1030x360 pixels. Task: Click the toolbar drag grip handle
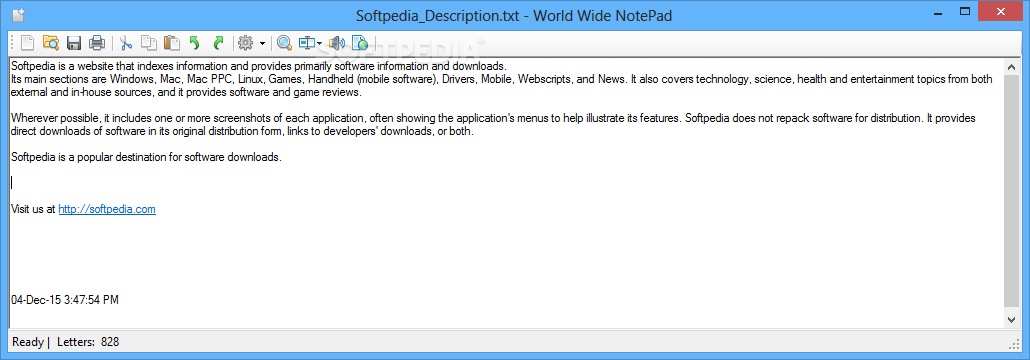tap(12, 44)
